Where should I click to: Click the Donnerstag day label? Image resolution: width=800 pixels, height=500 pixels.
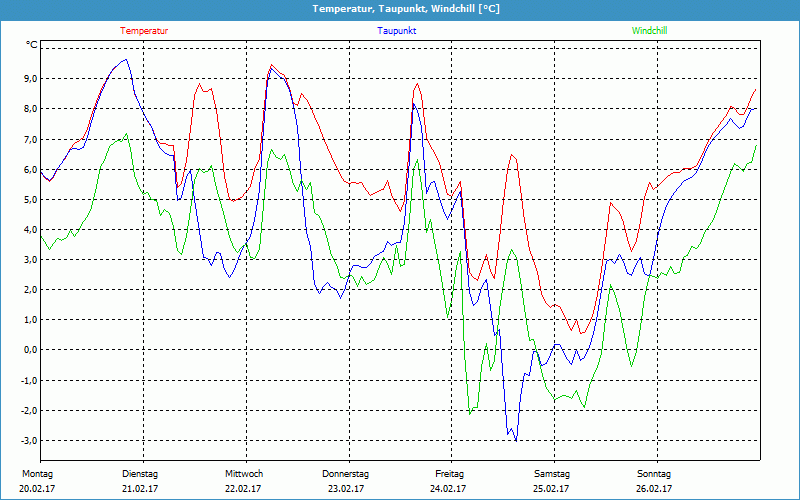tap(345, 474)
